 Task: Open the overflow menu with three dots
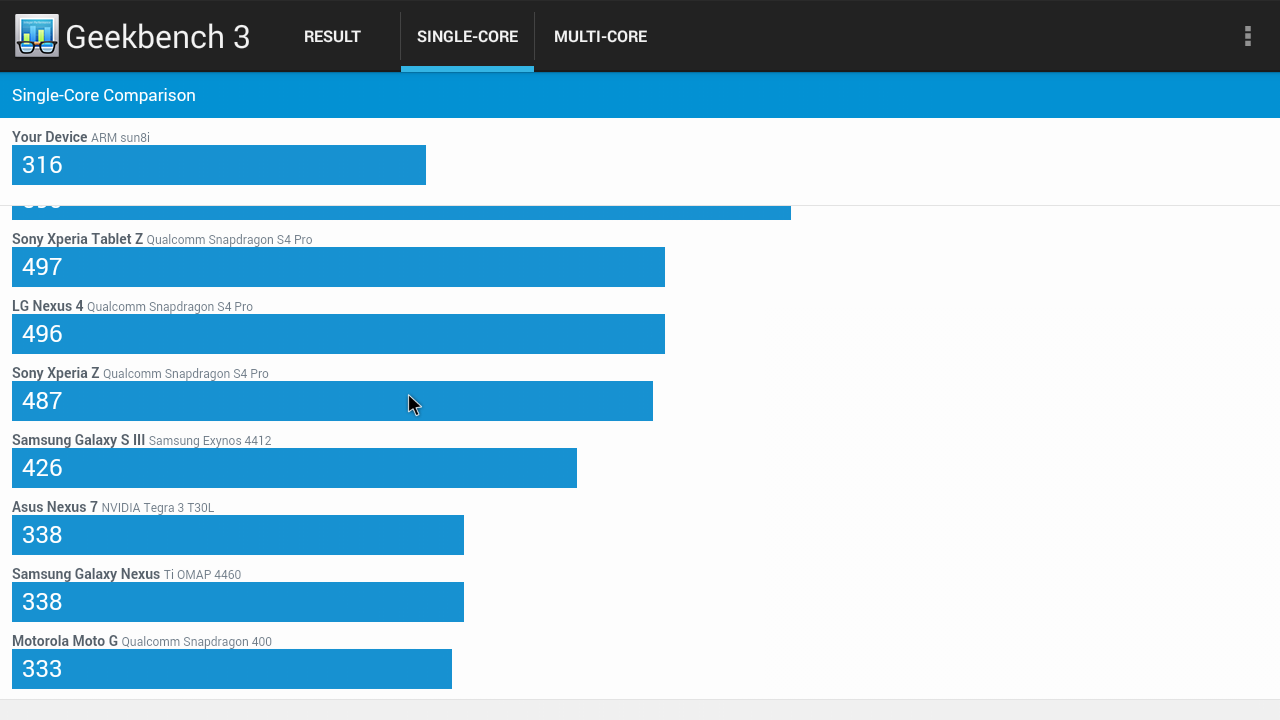pos(1247,36)
